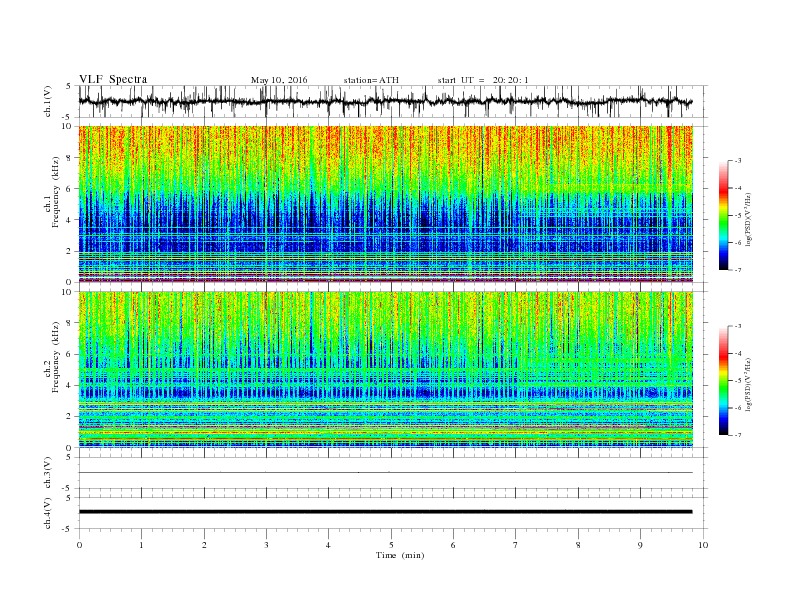This screenshot has height=612, width=792.
Task: Click the ch.2 spectrogram panel
Action: point(385,369)
